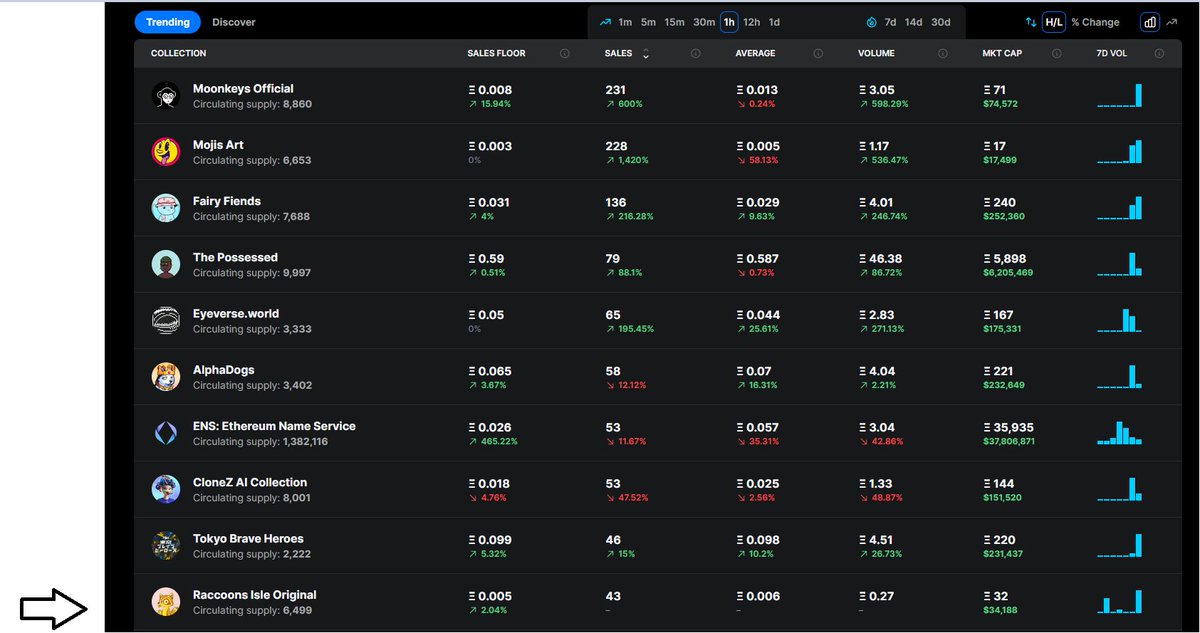Click the ENS Ethereum Name Service logo

(x=165, y=433)
